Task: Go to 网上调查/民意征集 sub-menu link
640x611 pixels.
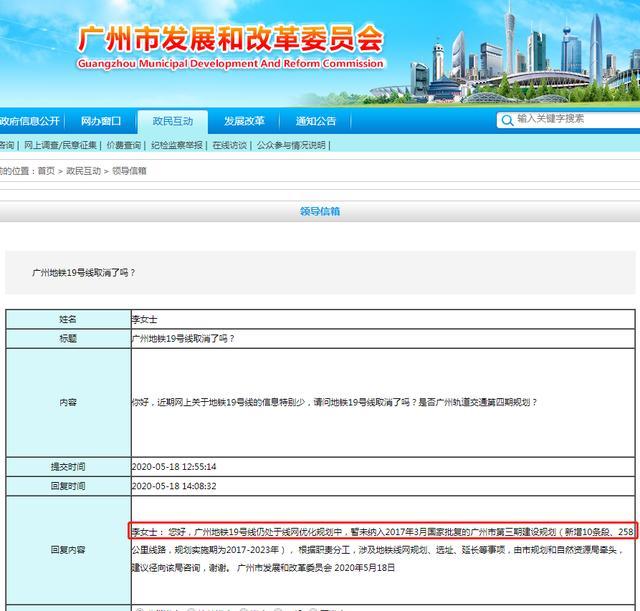Action: point(60,145)
